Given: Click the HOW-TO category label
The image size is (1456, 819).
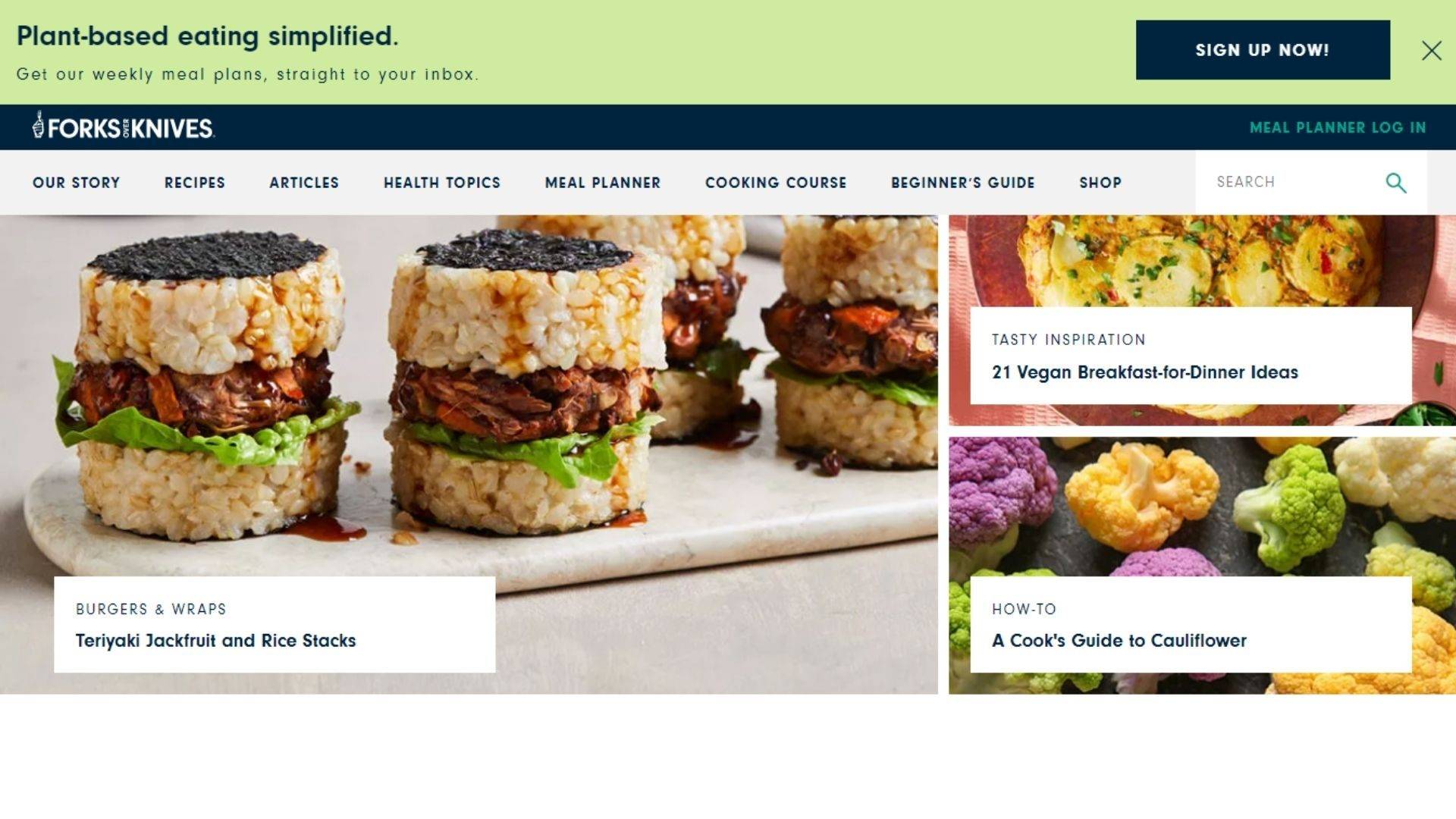Looking at the screenshot, I should (1022, 608).
